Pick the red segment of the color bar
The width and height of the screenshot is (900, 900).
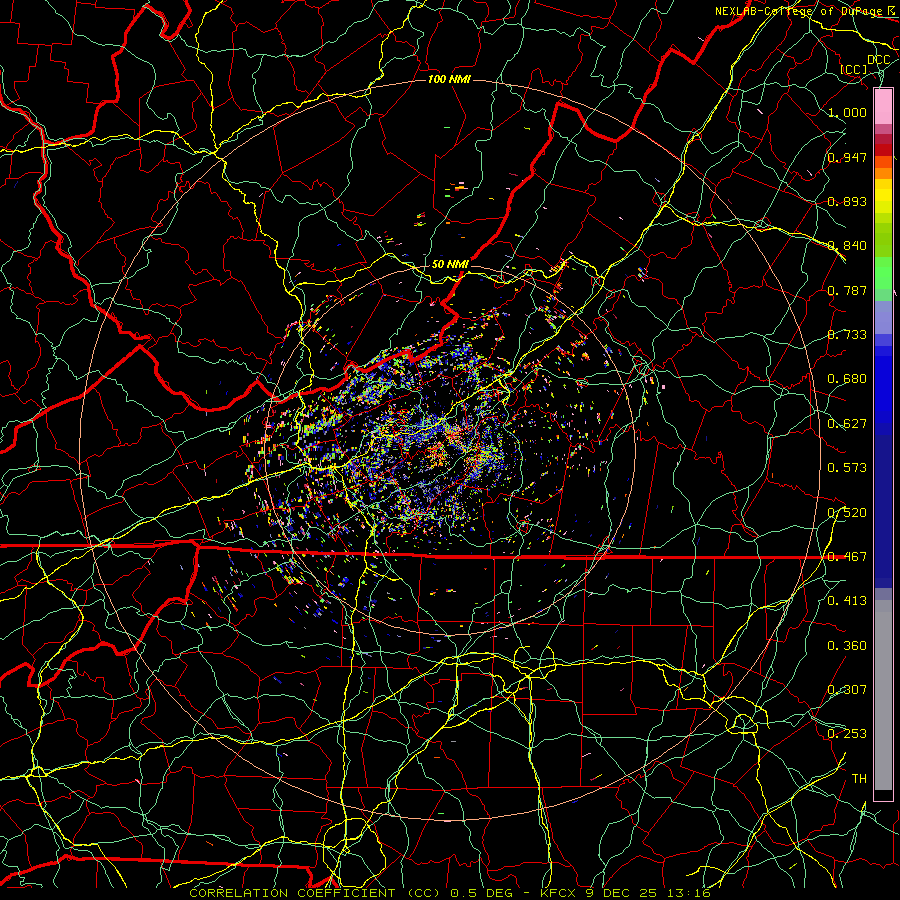click(x=883, y=149)
